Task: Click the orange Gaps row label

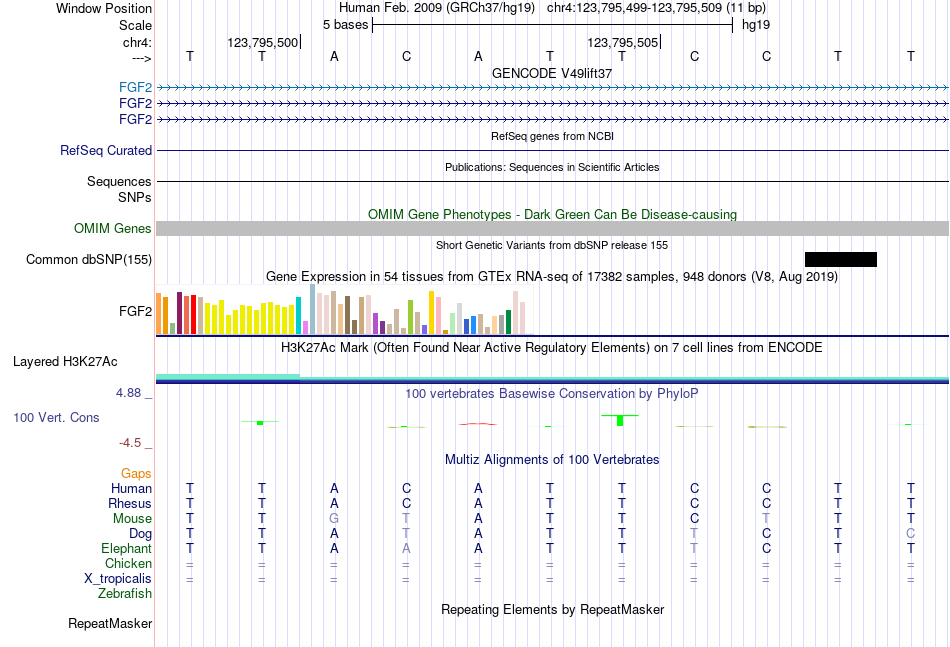Action: (x=136, y=473)
